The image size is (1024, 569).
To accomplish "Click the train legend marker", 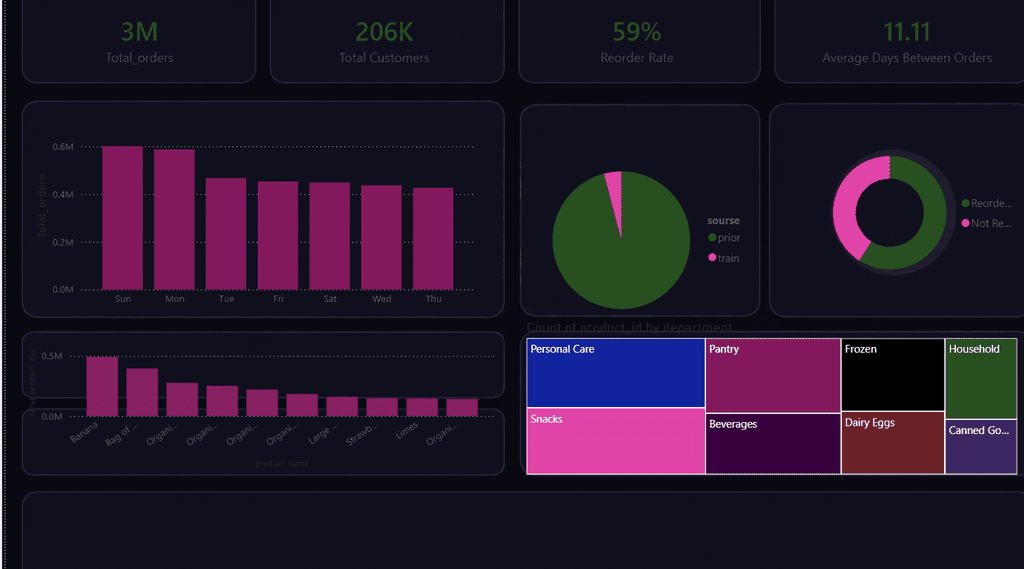I will [712, 257].
